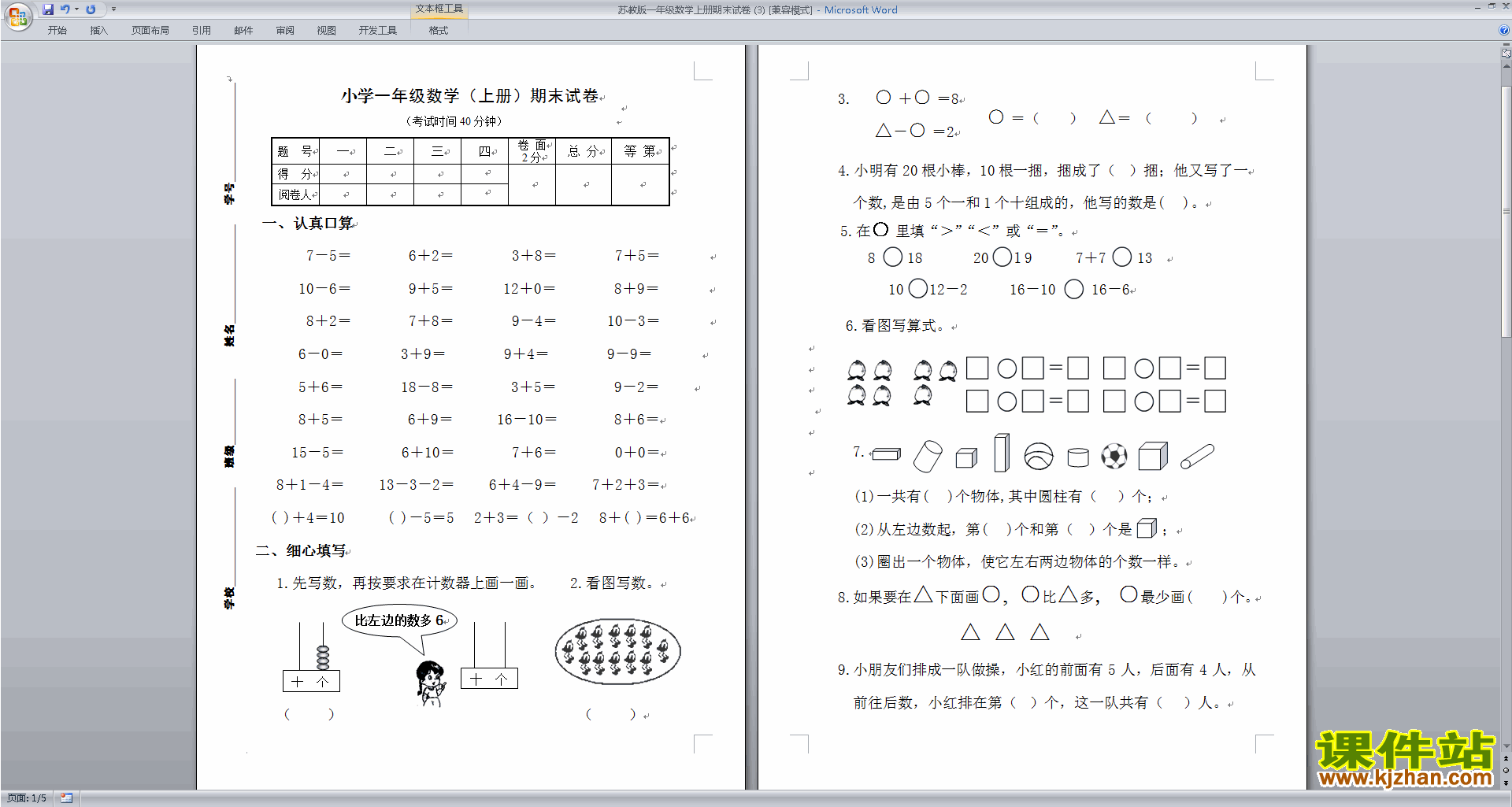Switch to 视图 tab

326,31
